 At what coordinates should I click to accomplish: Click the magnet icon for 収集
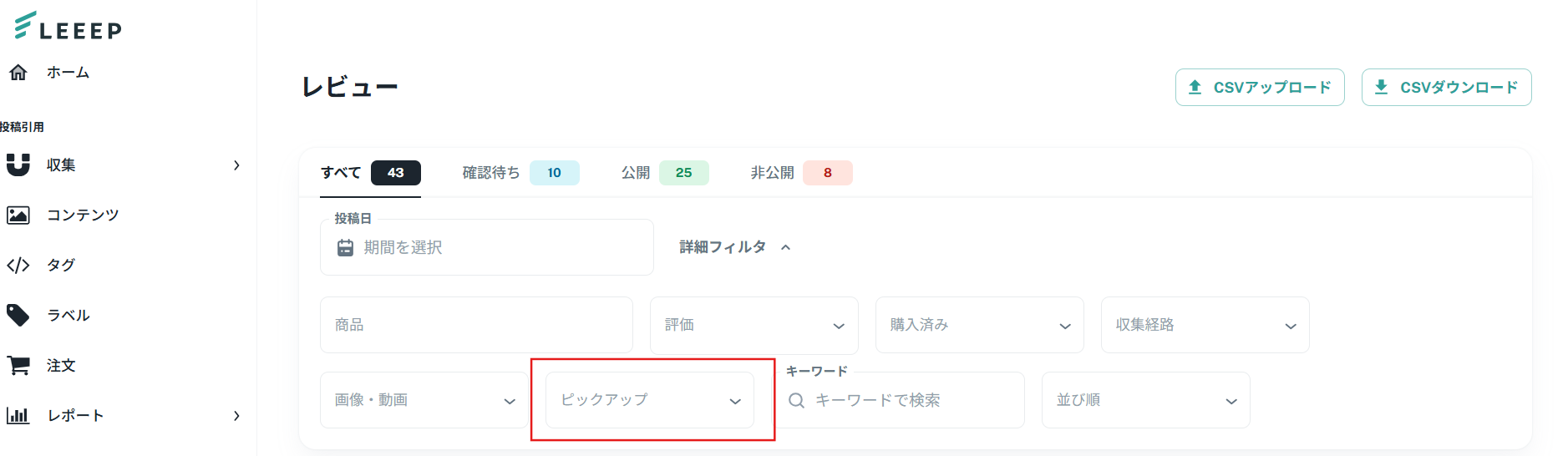[18, 165]
